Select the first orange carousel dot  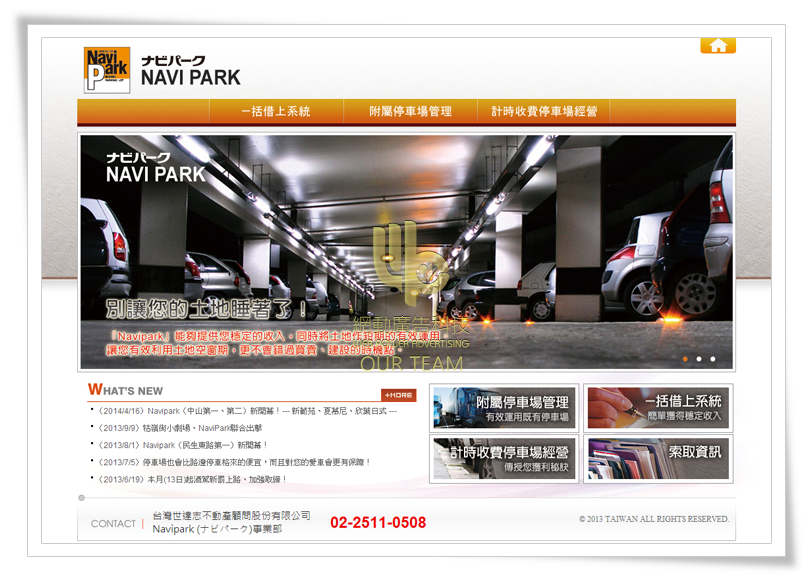click(685, 358)
